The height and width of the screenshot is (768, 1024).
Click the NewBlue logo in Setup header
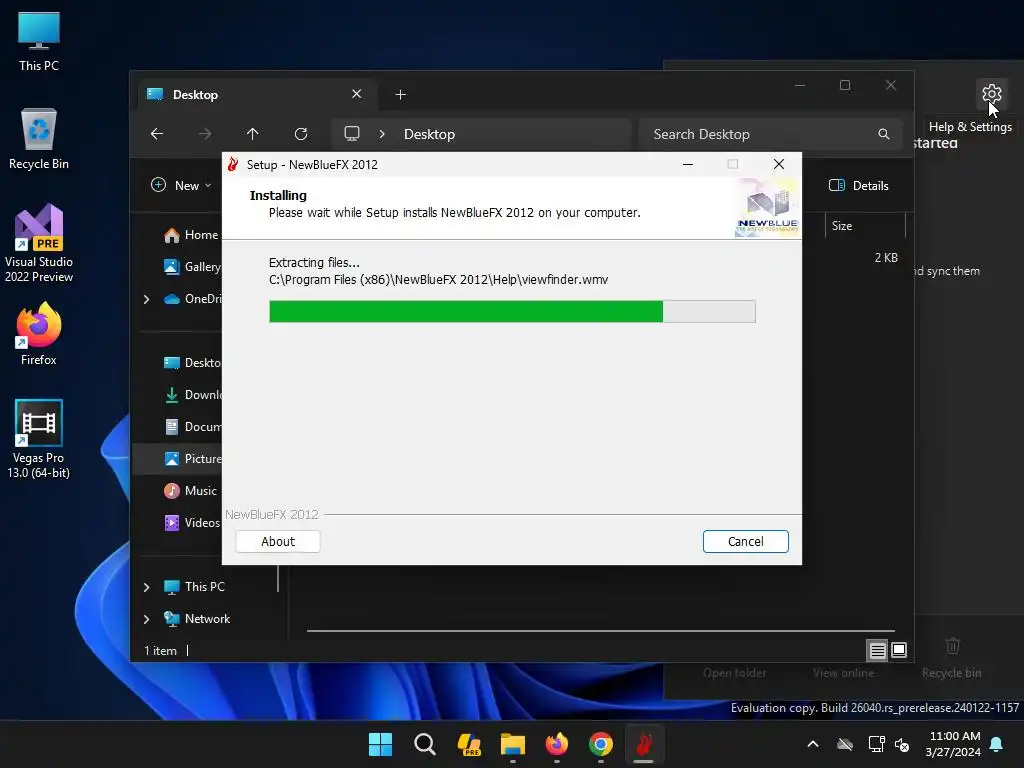point(767,208)
